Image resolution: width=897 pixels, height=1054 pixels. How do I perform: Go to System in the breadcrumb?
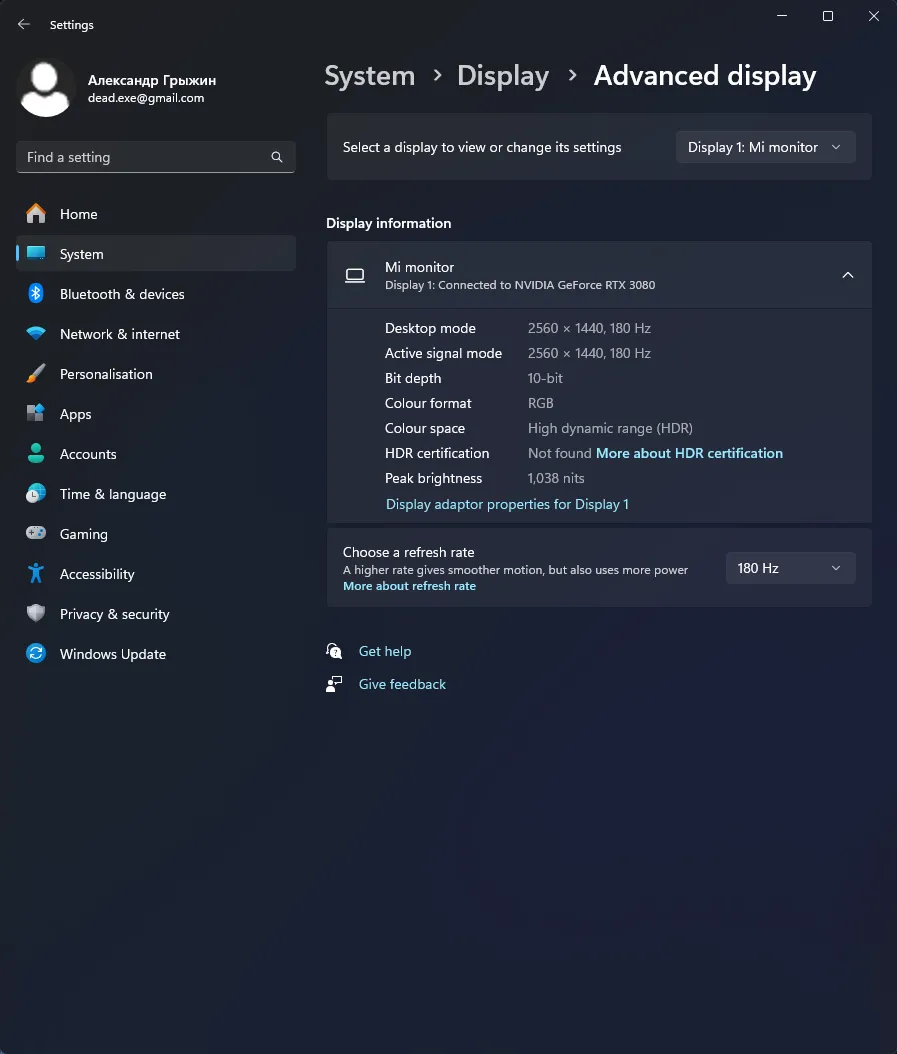click(x=369, y=76)
